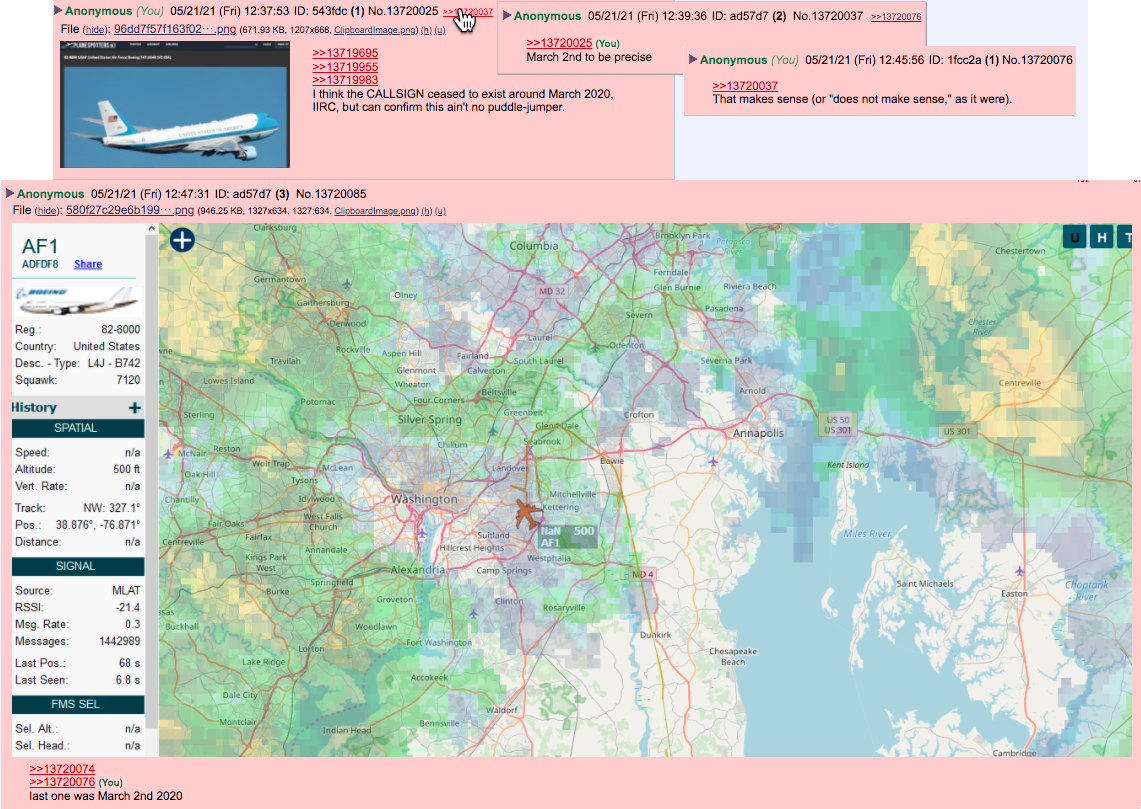1141x809 pixels.
Task: Click the Annapolis label on map
Action: click(758, 433)
